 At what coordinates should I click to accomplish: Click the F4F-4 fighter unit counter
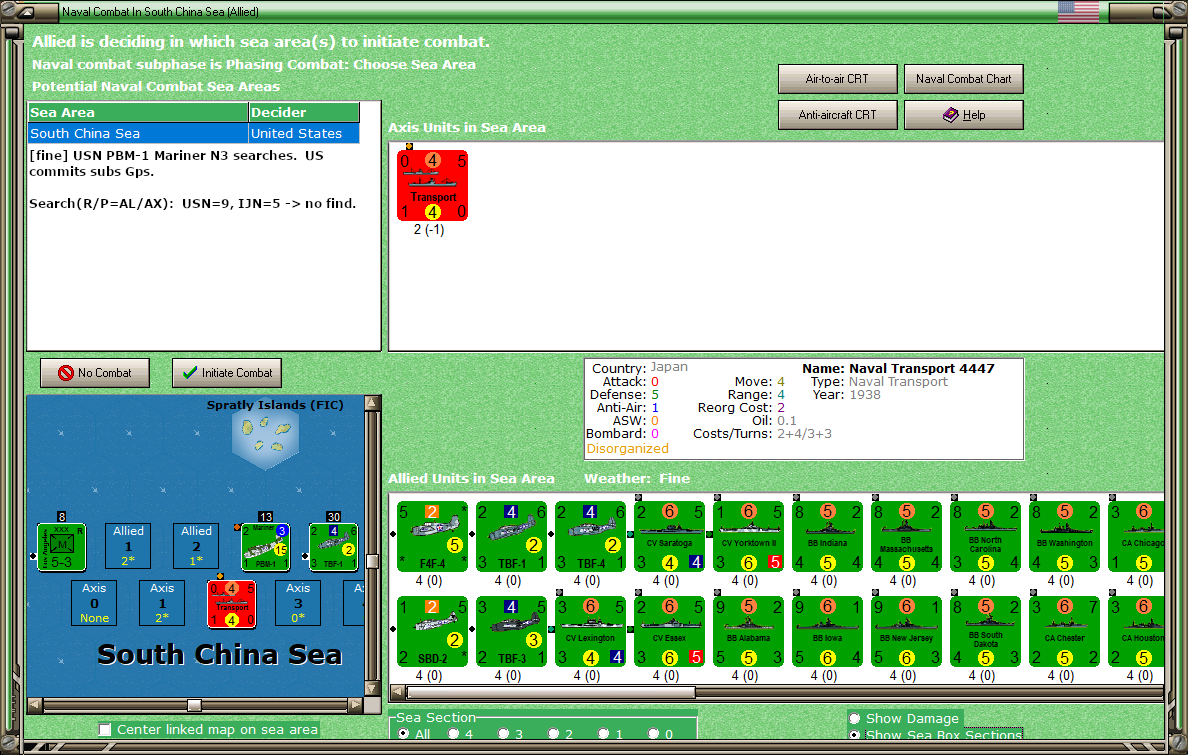click(x=433, y=537)
